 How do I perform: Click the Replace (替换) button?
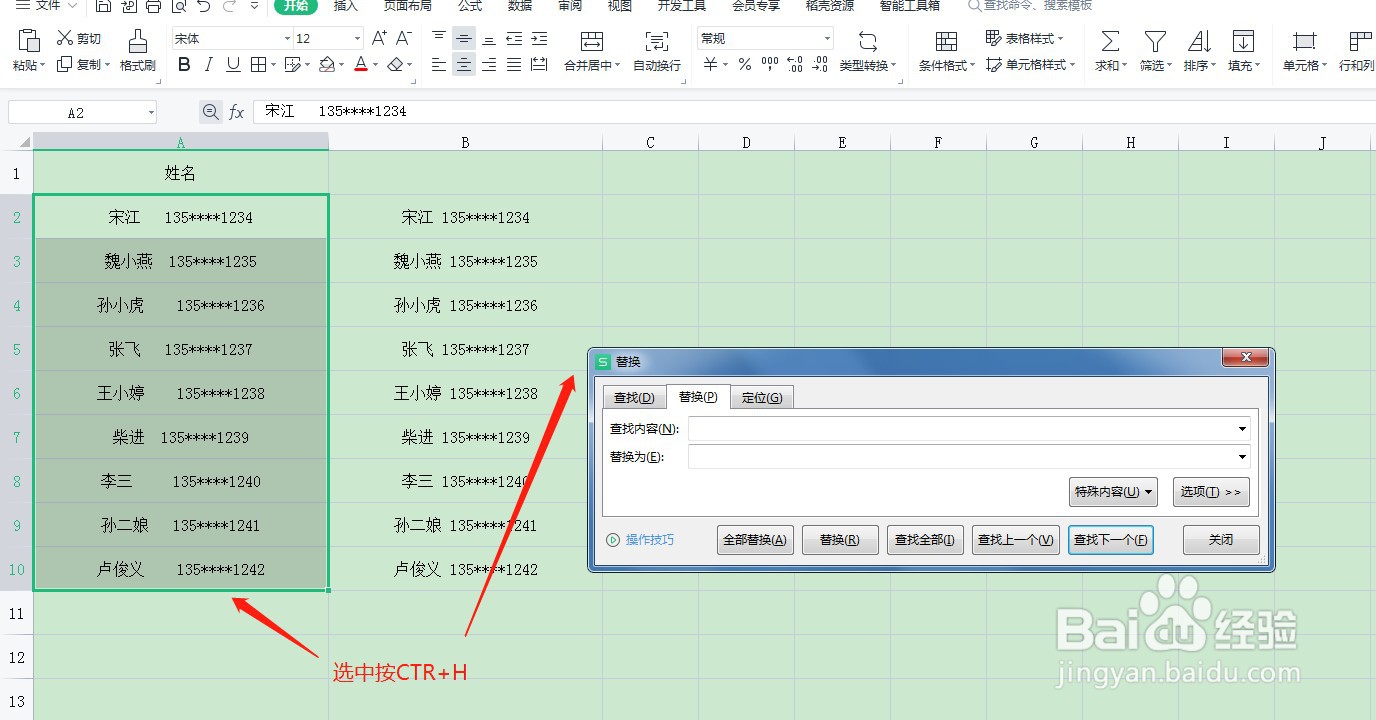(840, 540)
